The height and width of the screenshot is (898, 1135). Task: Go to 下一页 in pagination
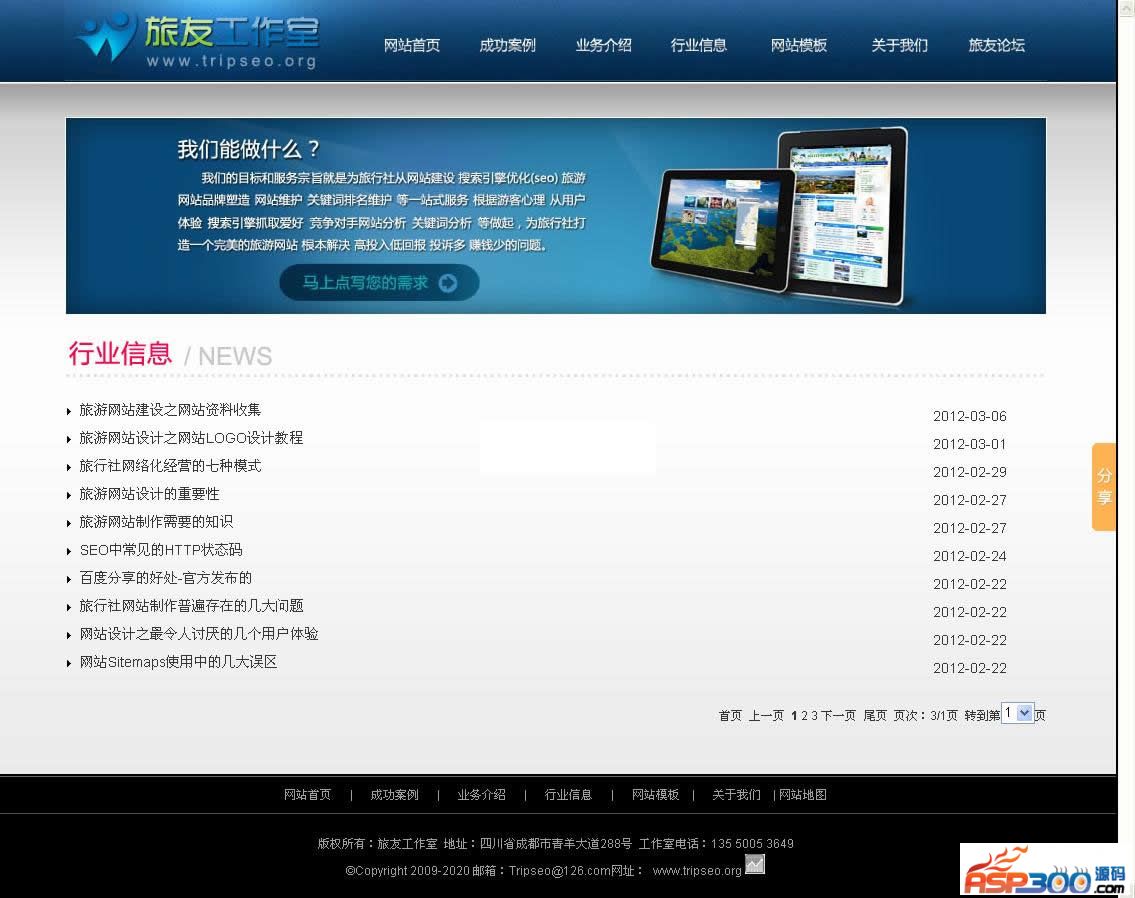coord(838,716)
